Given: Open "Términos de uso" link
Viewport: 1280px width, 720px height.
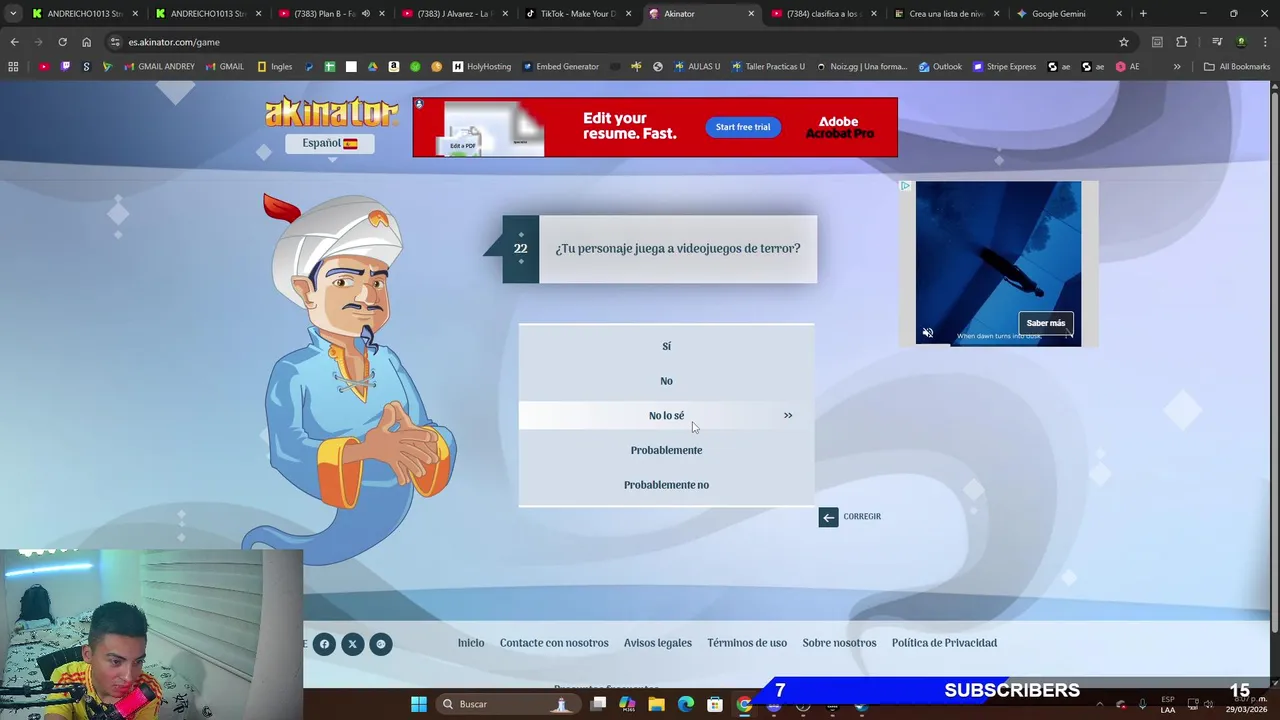Looking at the screenshot, I should (747, 643).
